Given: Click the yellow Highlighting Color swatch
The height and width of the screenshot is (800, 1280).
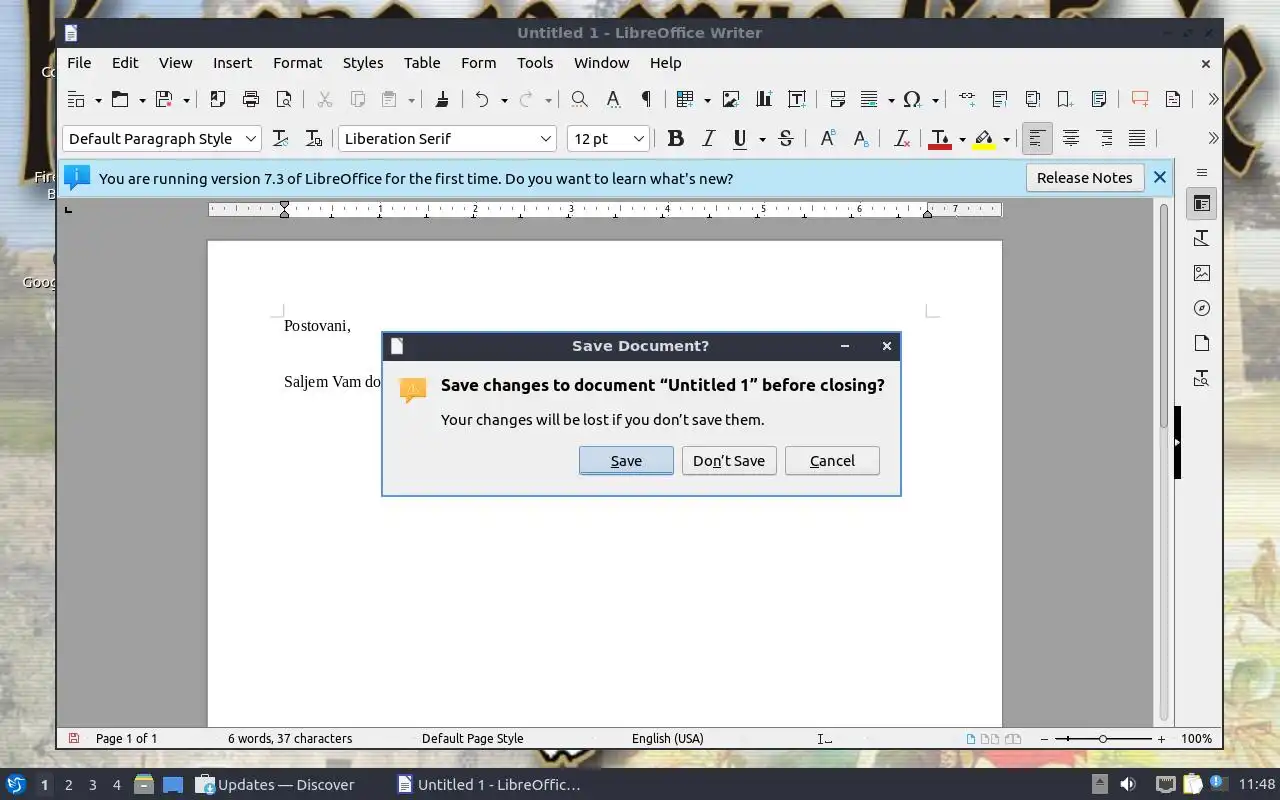Looking at the screenshot, I should (984, 140).
